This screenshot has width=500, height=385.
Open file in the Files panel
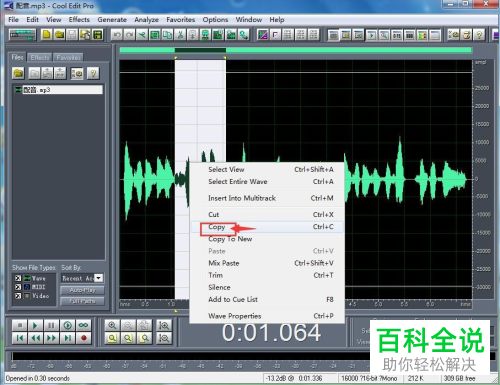pos(18,73)
